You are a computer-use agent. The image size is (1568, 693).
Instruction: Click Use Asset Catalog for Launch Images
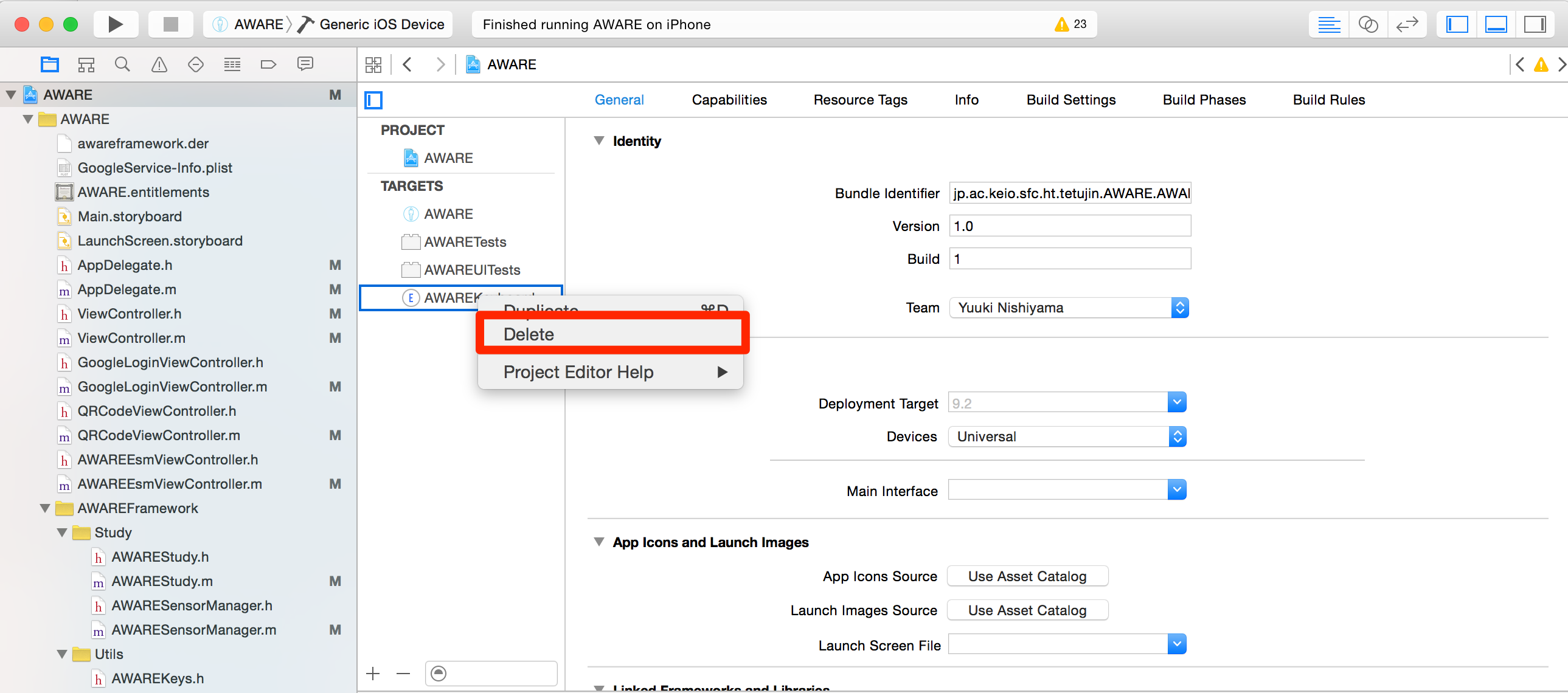[x=1027, y=611]
